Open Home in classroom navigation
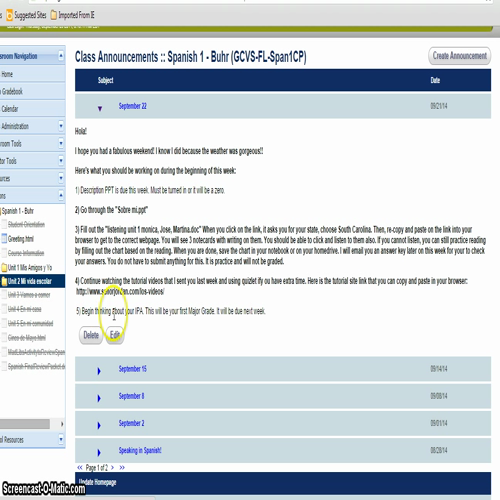The height and width of the screenshot is (500, 500). coord(7,74)
